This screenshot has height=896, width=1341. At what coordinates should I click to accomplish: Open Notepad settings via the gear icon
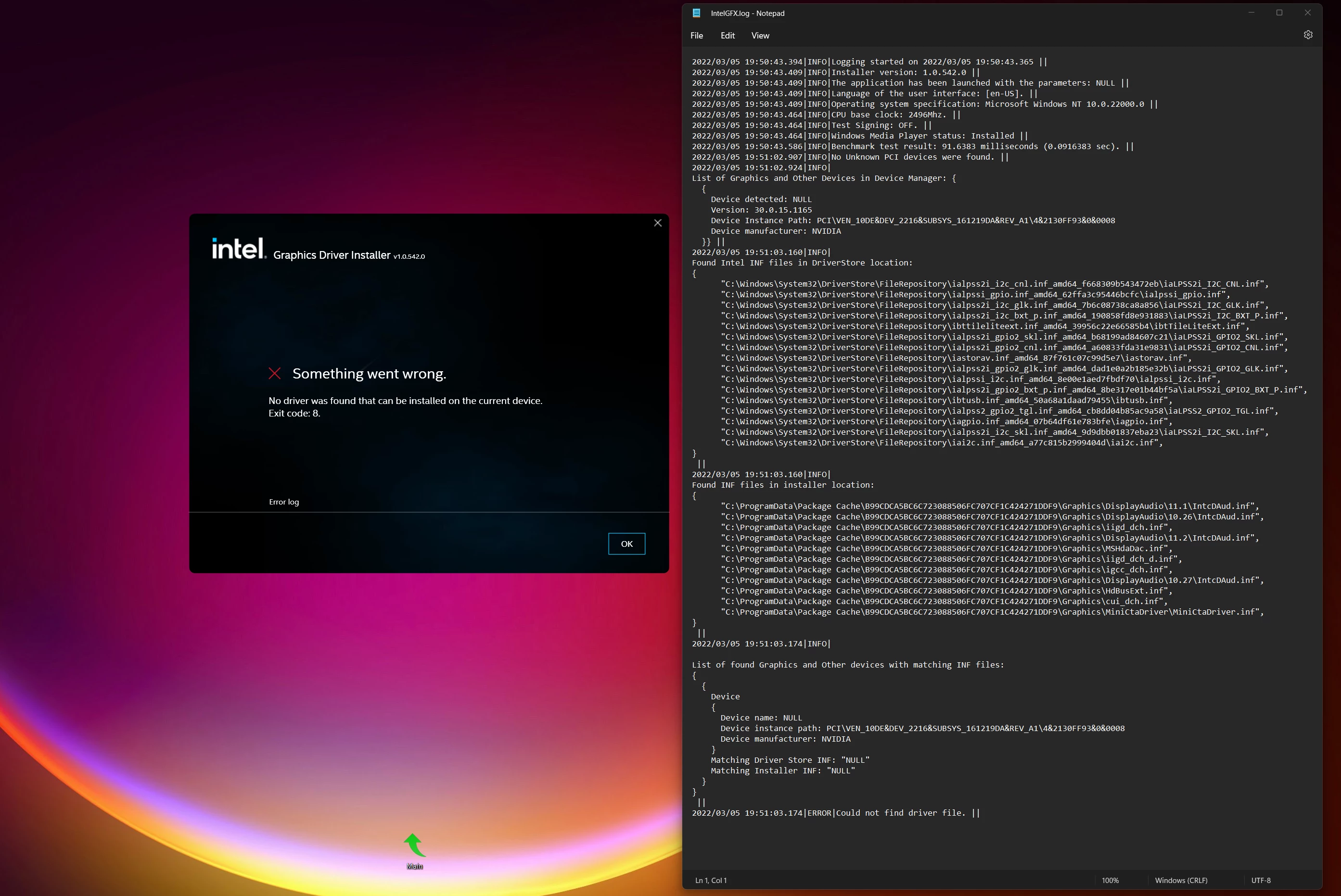pos(1307,35)
